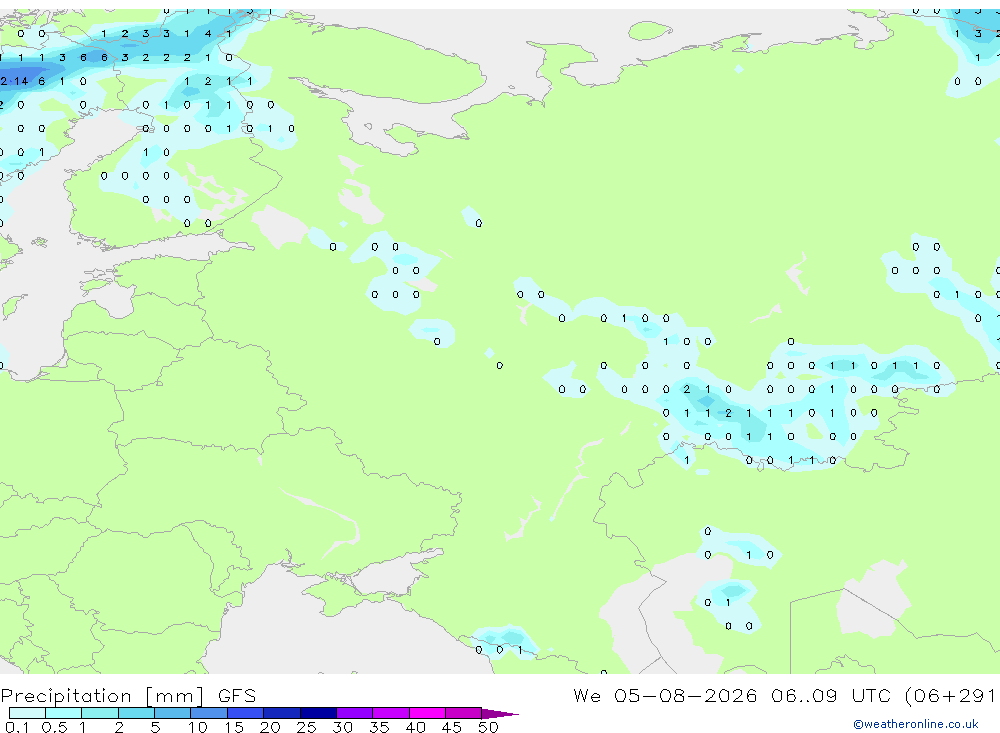Click the 0.1–0.5 mm palest legend swatch

tap(27, 713)
